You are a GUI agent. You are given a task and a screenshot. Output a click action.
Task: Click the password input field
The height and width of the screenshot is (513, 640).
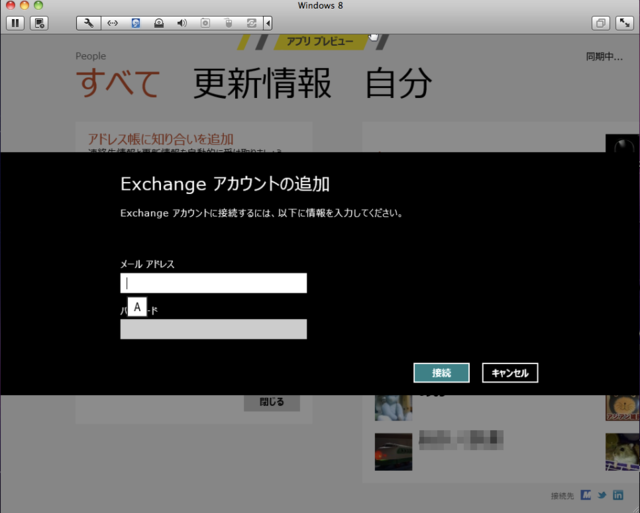coord(213,329)
